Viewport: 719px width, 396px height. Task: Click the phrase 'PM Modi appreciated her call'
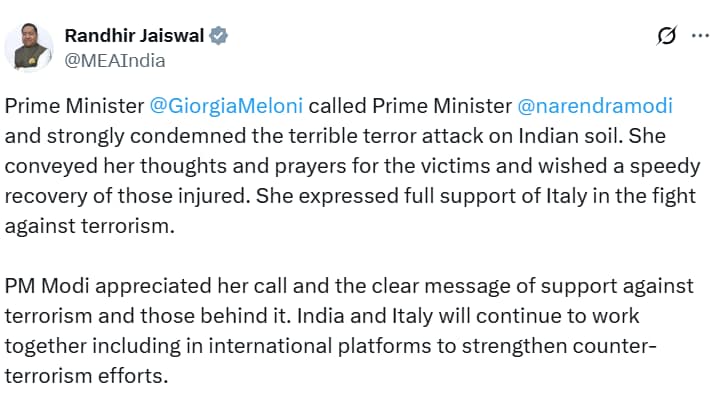click(x=146, y=286)
